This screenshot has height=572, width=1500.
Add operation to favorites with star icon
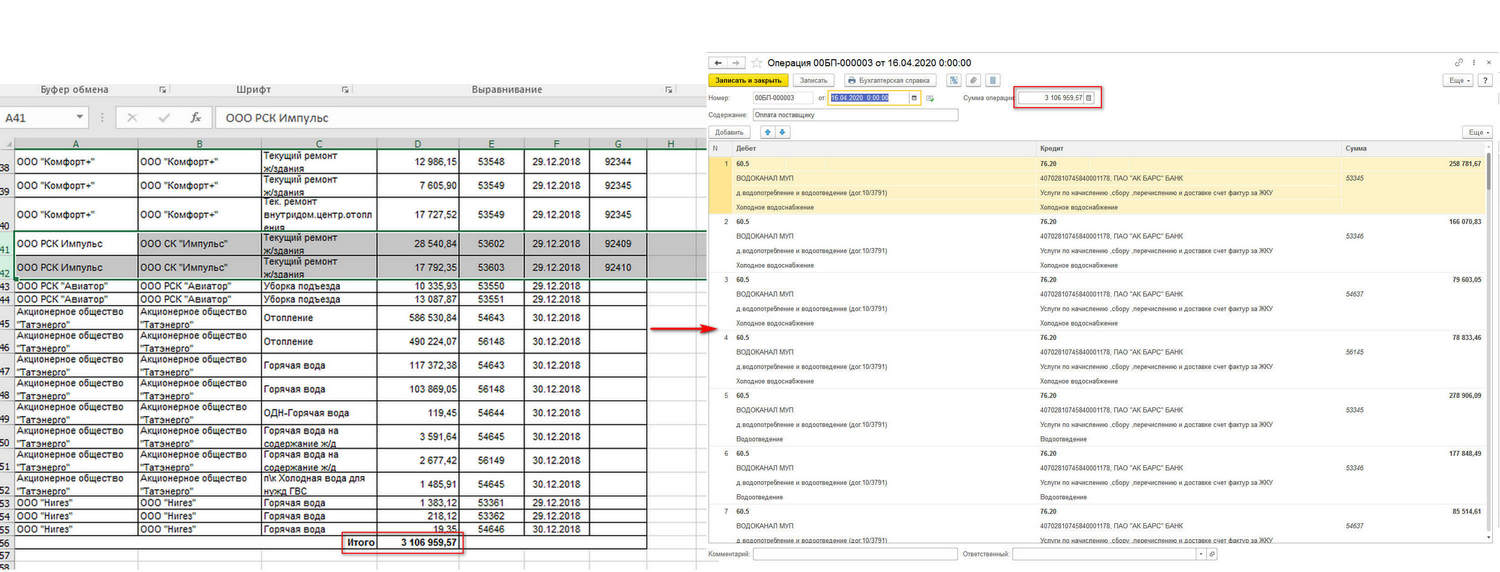(x=757, y=62)
